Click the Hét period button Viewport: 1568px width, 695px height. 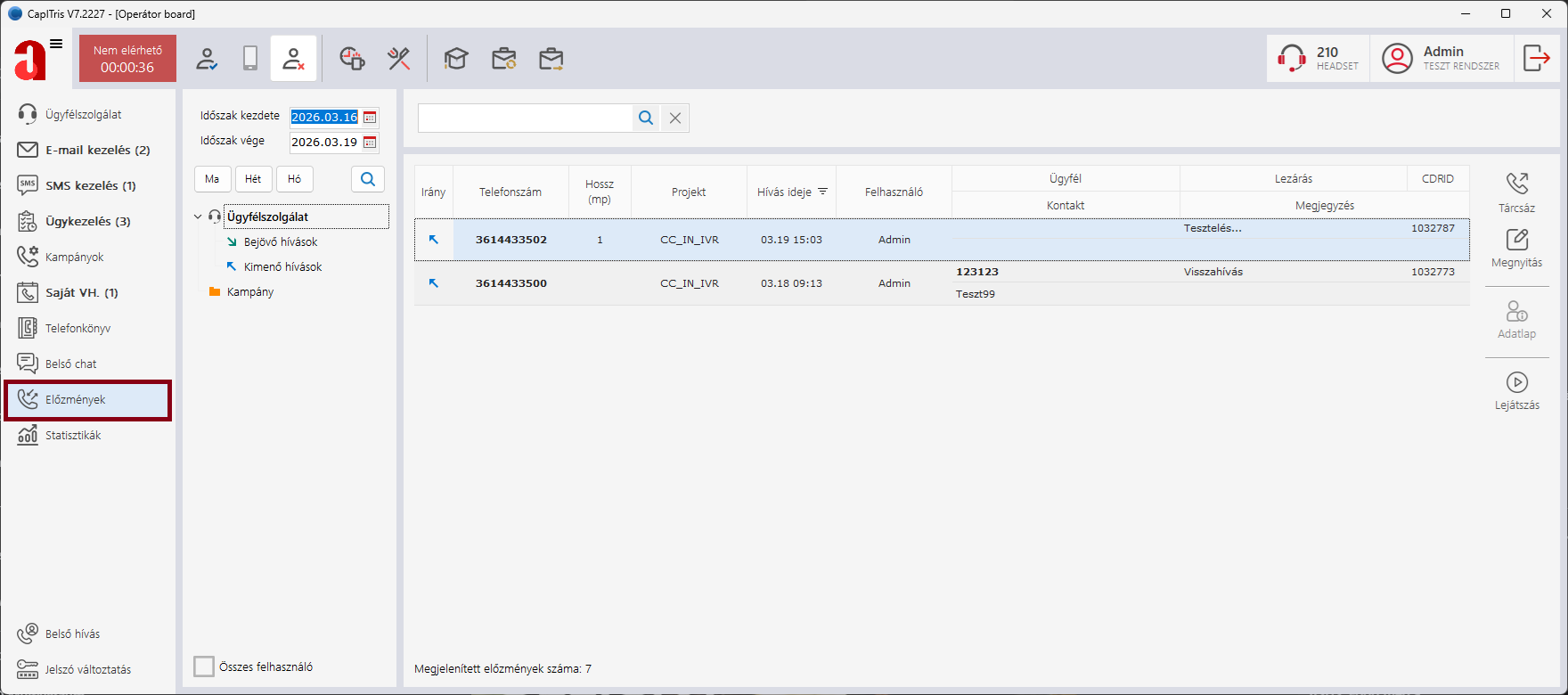coord(253,179)
